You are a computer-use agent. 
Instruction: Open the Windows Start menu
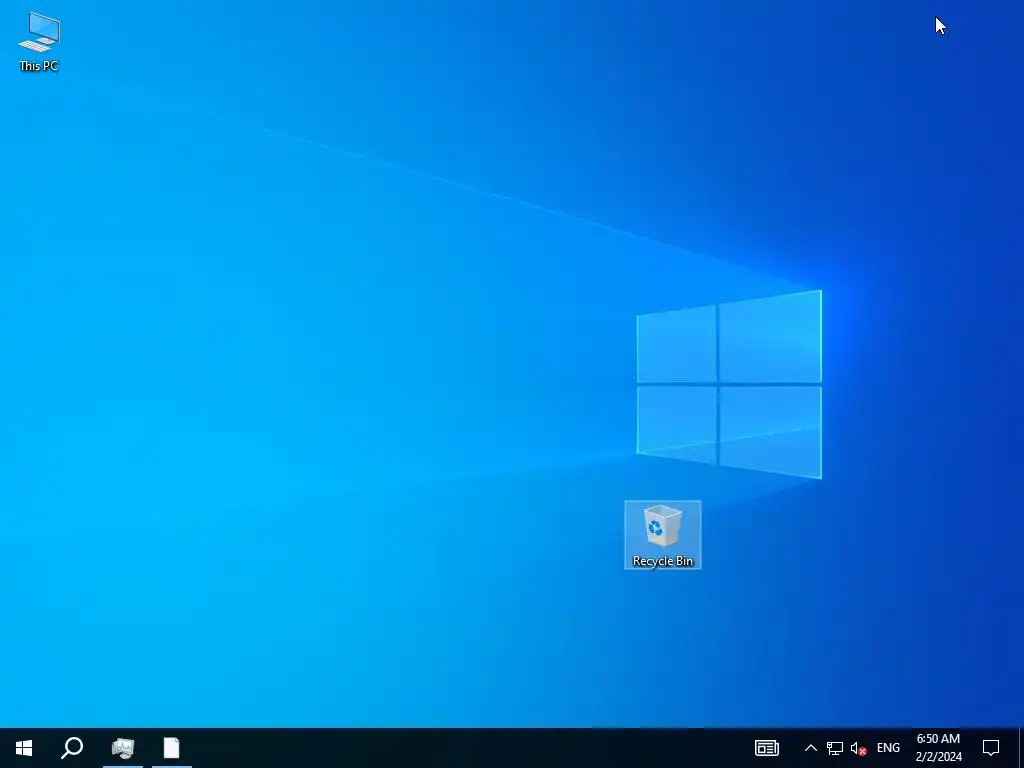[24, 748]
